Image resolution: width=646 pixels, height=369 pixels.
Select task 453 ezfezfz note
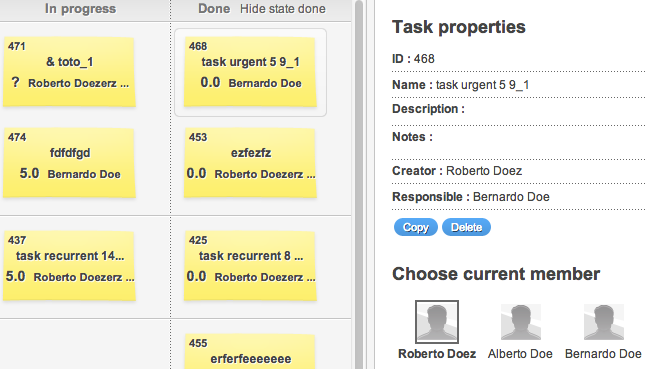coord(250,163)
